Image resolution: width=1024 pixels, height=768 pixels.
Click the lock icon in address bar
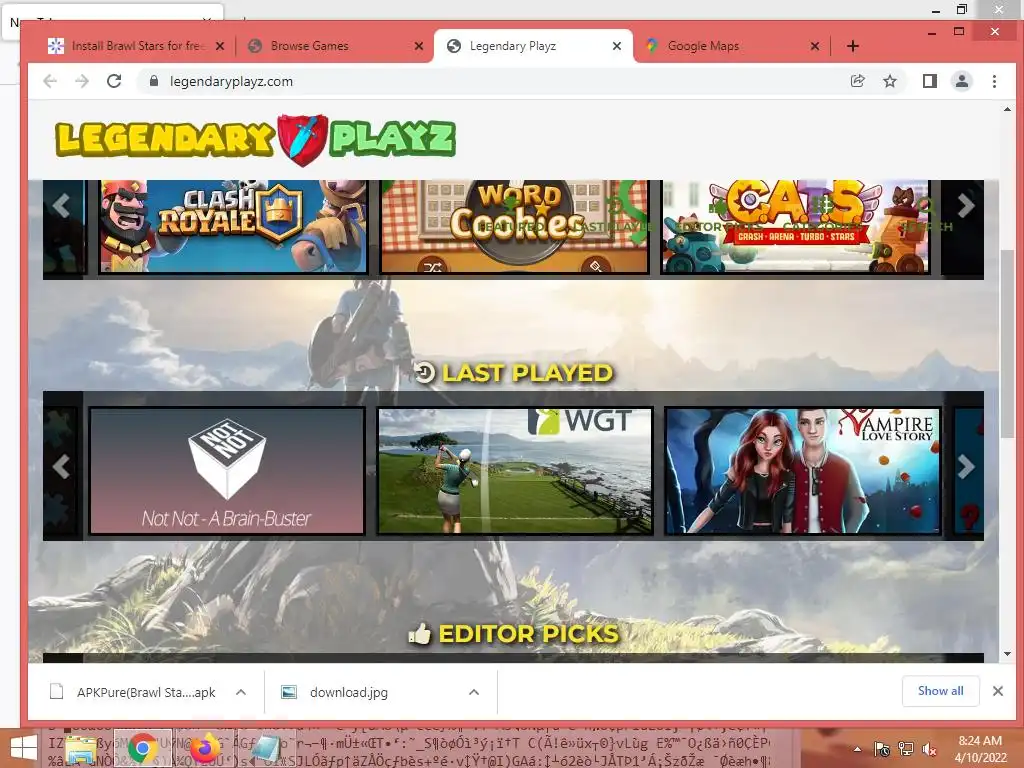tap(154, 81)
